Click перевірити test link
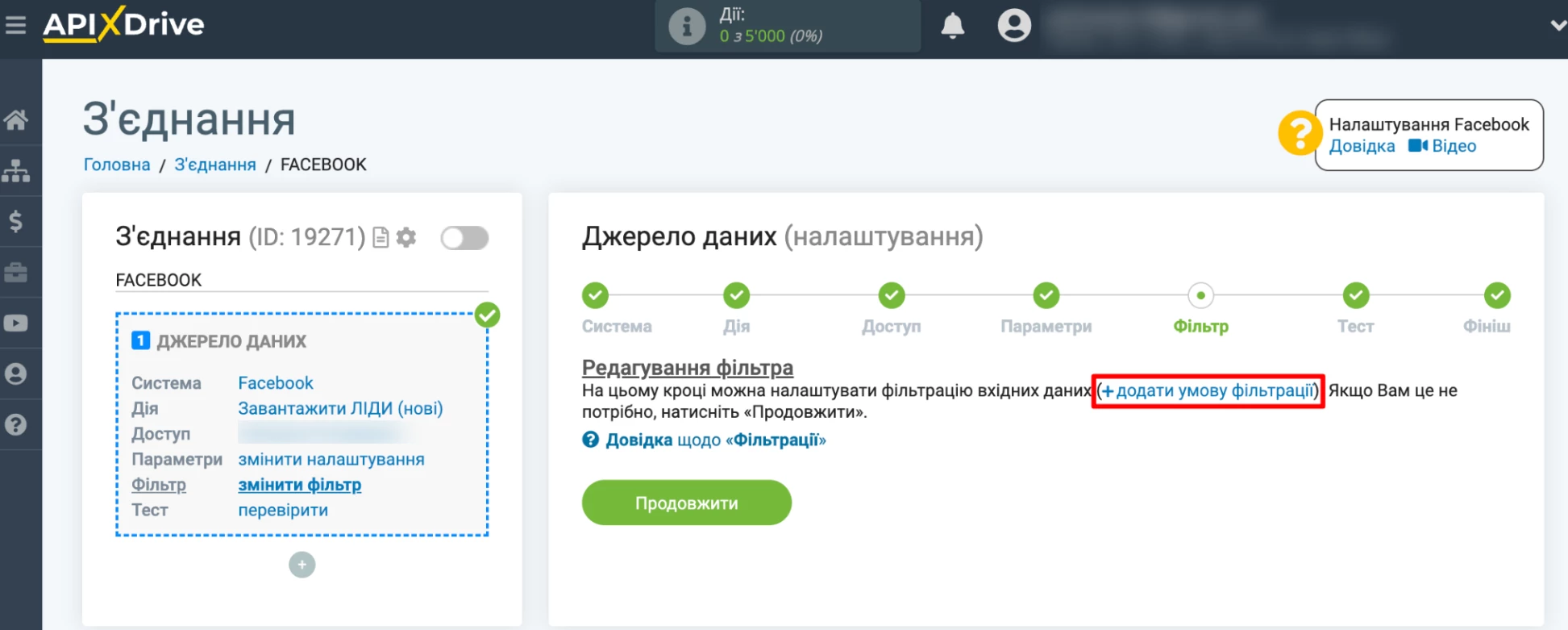 (x=283, y=510)
